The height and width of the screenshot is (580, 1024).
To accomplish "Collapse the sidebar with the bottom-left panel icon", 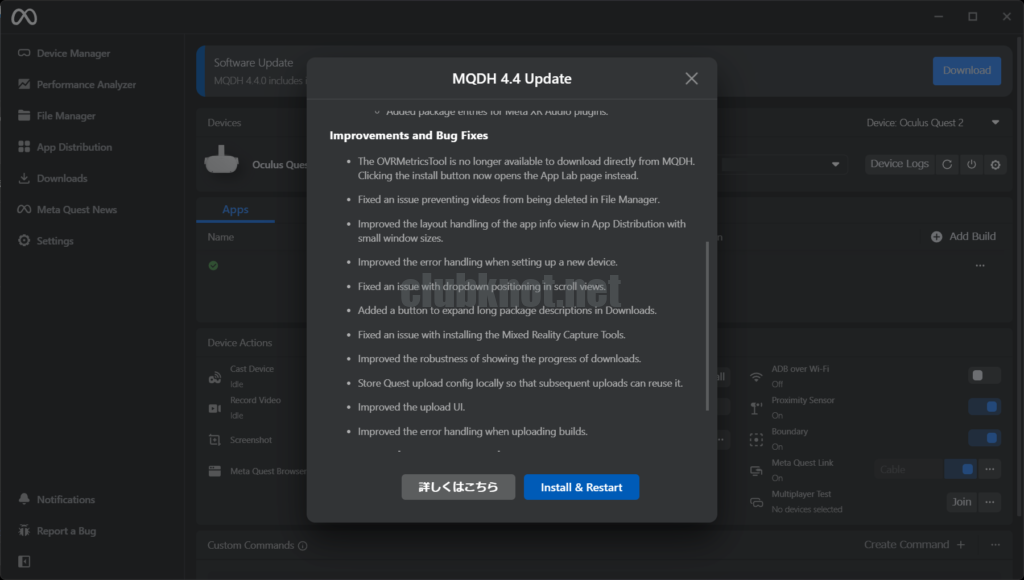I will (x=24, y=562).
